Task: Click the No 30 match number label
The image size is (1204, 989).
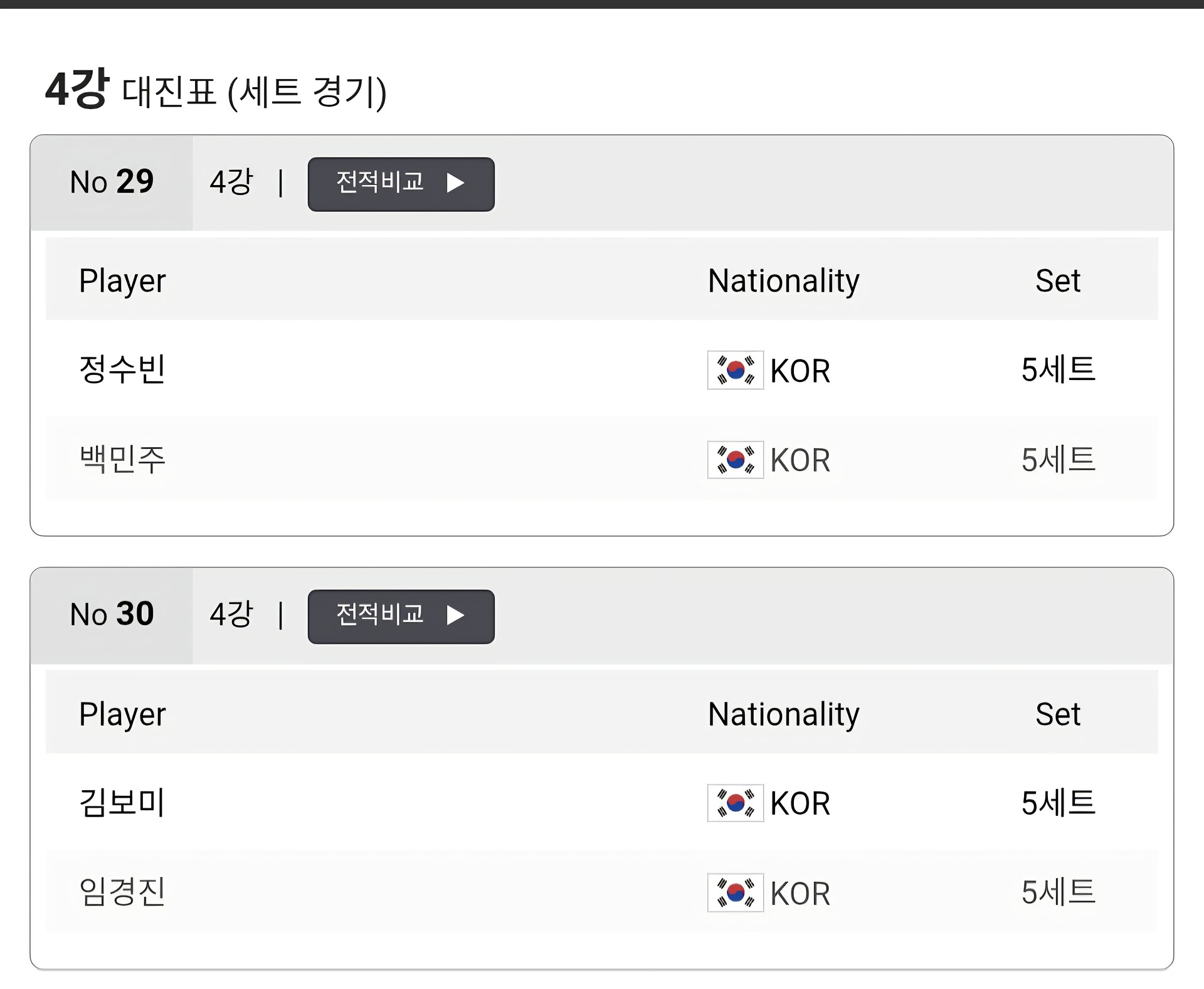Action: coord(112,615)
